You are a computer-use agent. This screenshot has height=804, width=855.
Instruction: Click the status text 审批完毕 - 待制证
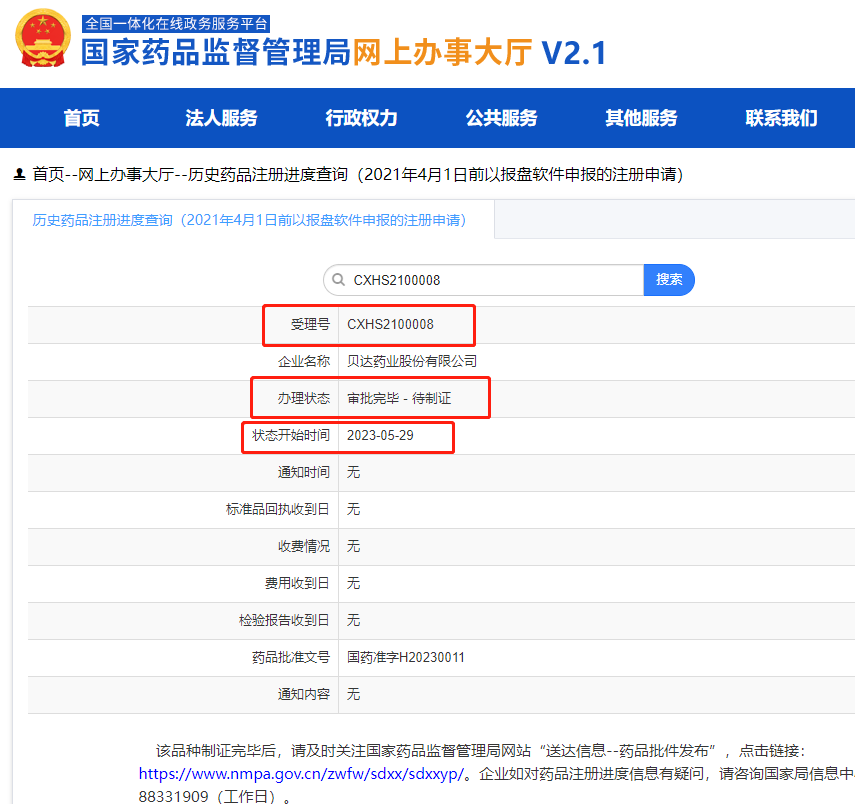[x=399, y=398]
